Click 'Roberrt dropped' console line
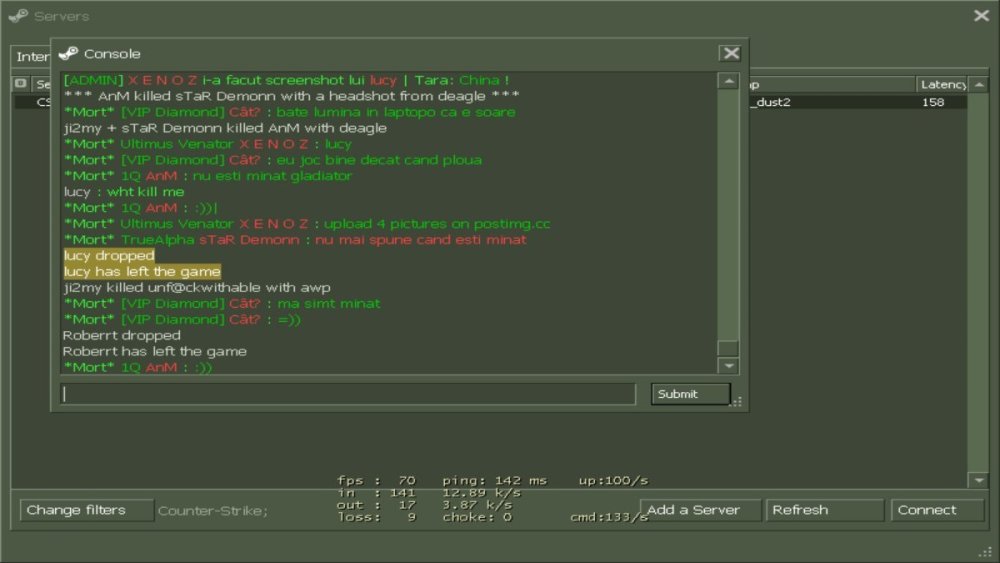Viewport: 1000px width, 563px height. pos(122,335)
